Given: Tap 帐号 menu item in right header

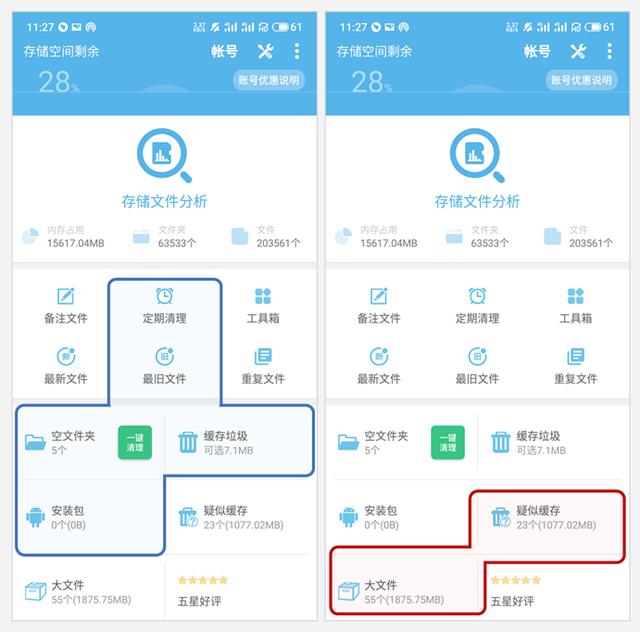Looking at the screenshot, I should tap(537, 51).
